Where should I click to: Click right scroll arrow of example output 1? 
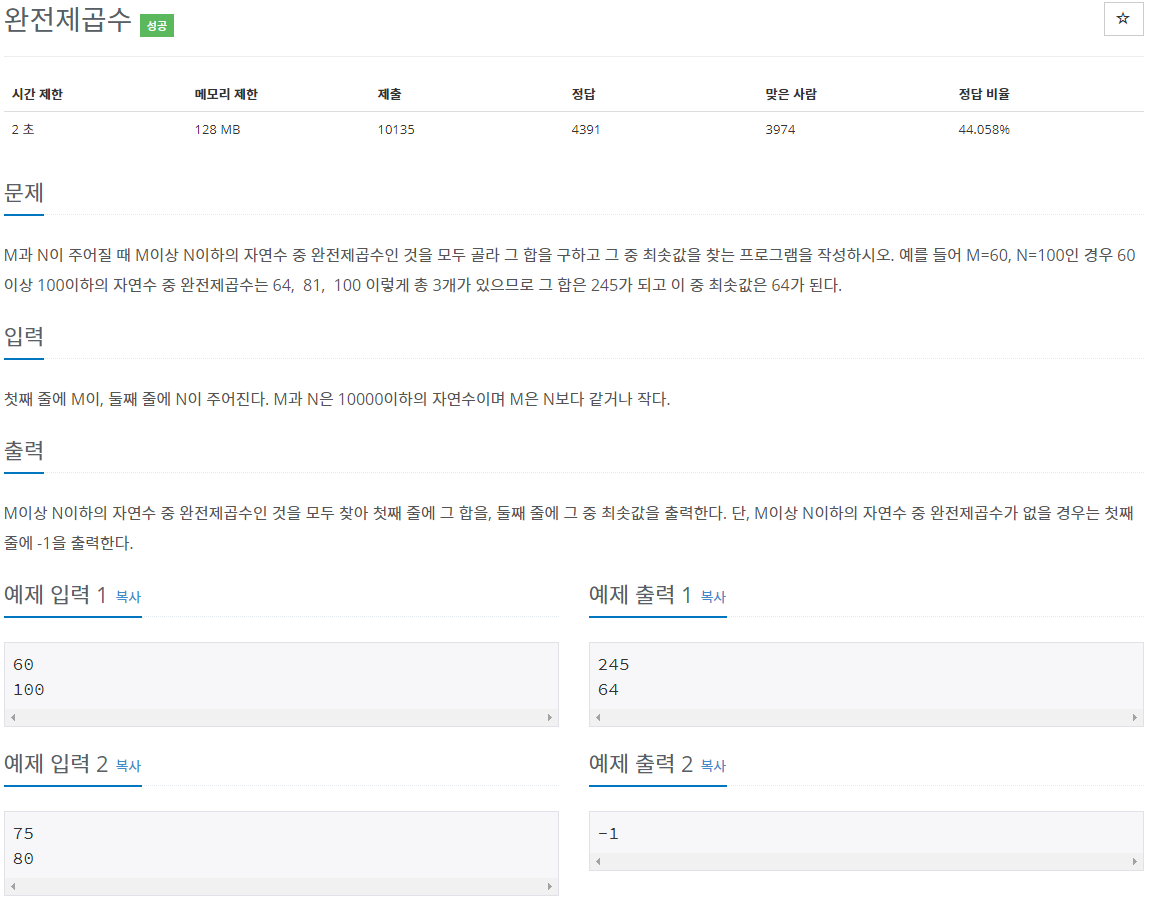(1134, 717)
